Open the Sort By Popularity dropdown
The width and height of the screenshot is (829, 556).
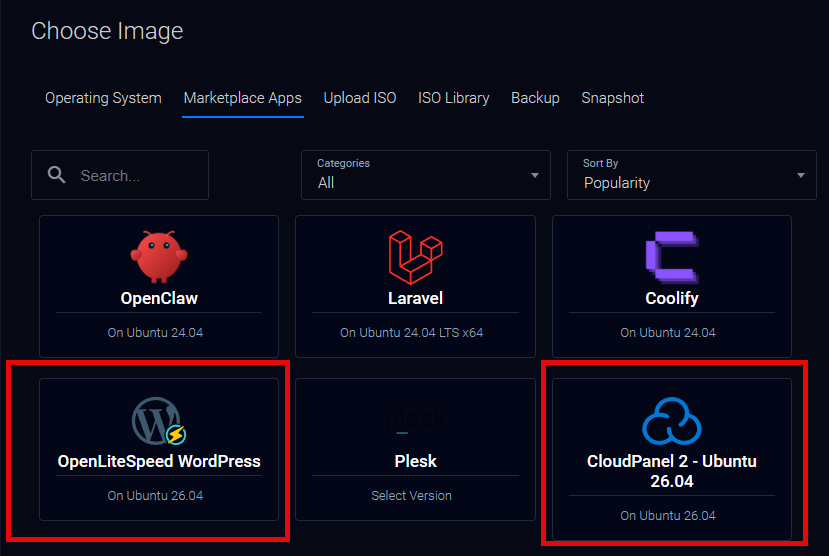(x=692, y=175)
